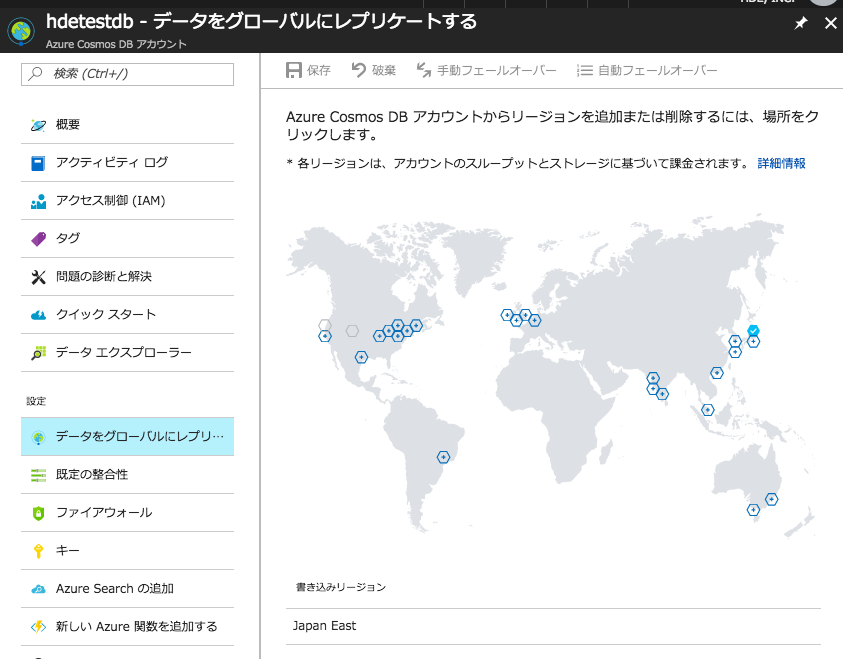Open the タグ menu item

[x=127, y=238]
